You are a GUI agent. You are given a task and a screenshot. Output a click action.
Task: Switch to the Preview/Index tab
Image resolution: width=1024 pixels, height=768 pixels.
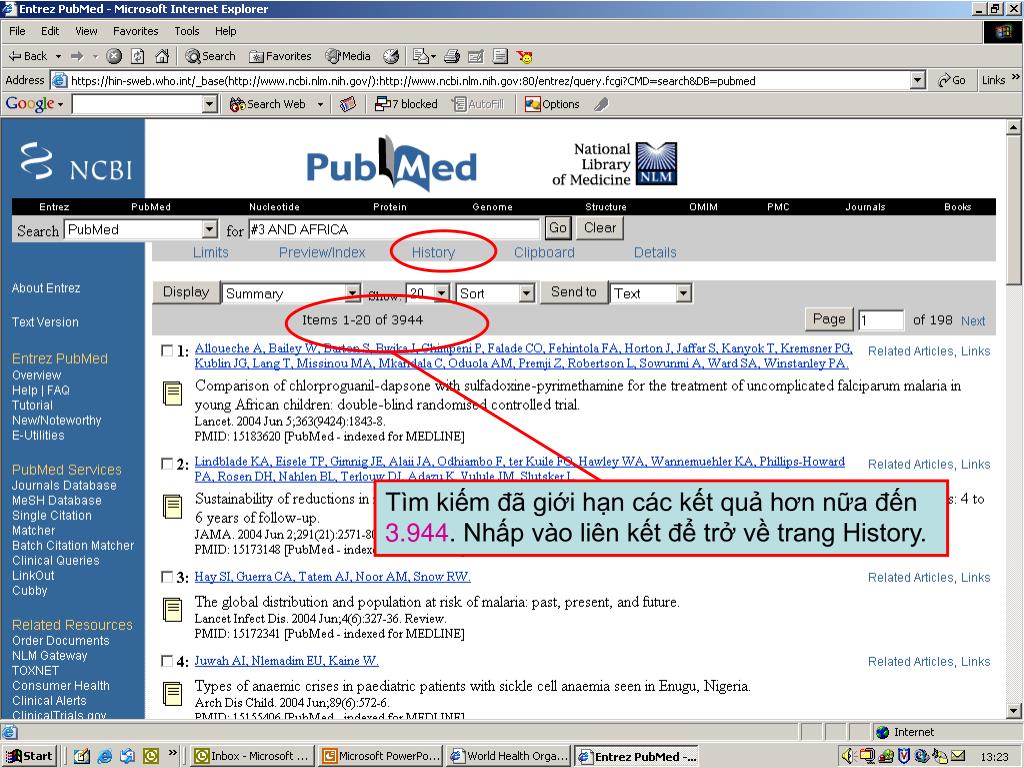[322, 253]
